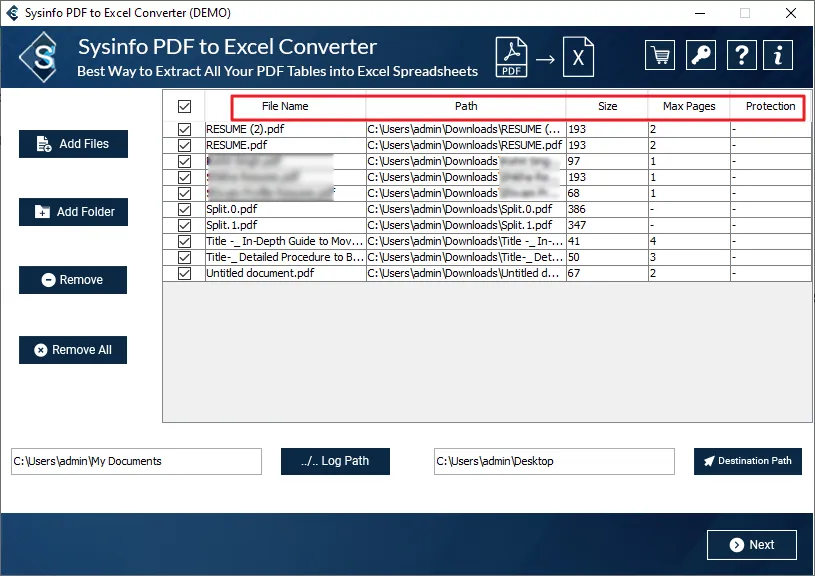Click the Remove button
This screenshot has height=576, width=815.
(73, 280)
